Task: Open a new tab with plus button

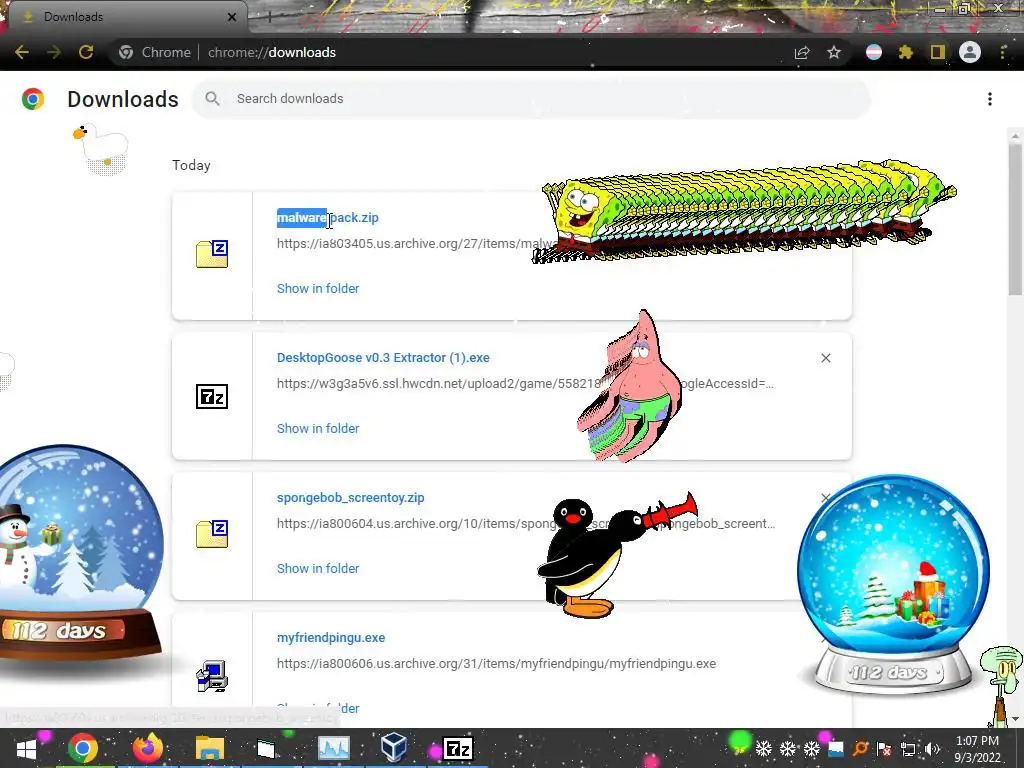Action: point(270,18)
